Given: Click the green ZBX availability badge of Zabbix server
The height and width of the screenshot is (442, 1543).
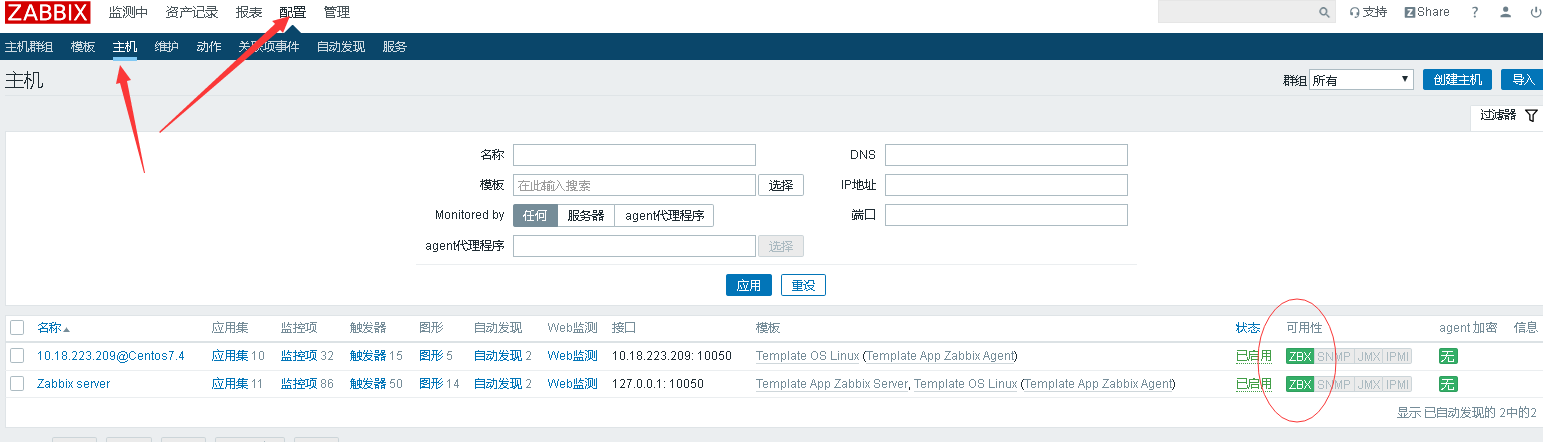Looking at the screenshot, I should pos(1300,384).
